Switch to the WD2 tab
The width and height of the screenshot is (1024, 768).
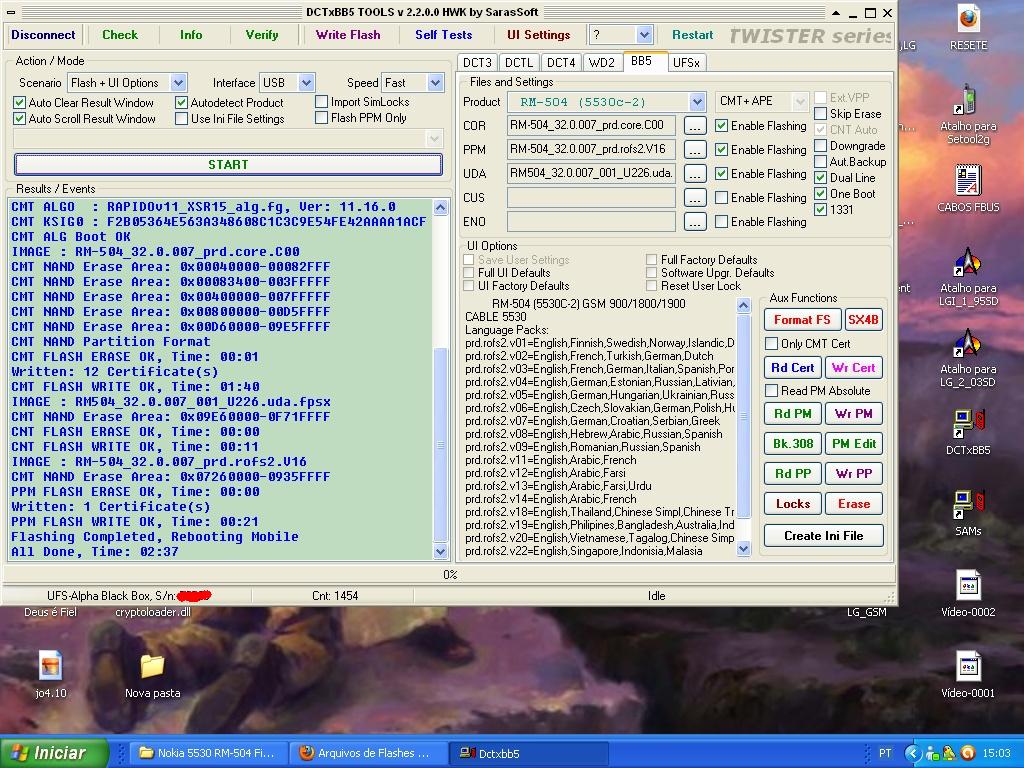click(x=601, y=63)
